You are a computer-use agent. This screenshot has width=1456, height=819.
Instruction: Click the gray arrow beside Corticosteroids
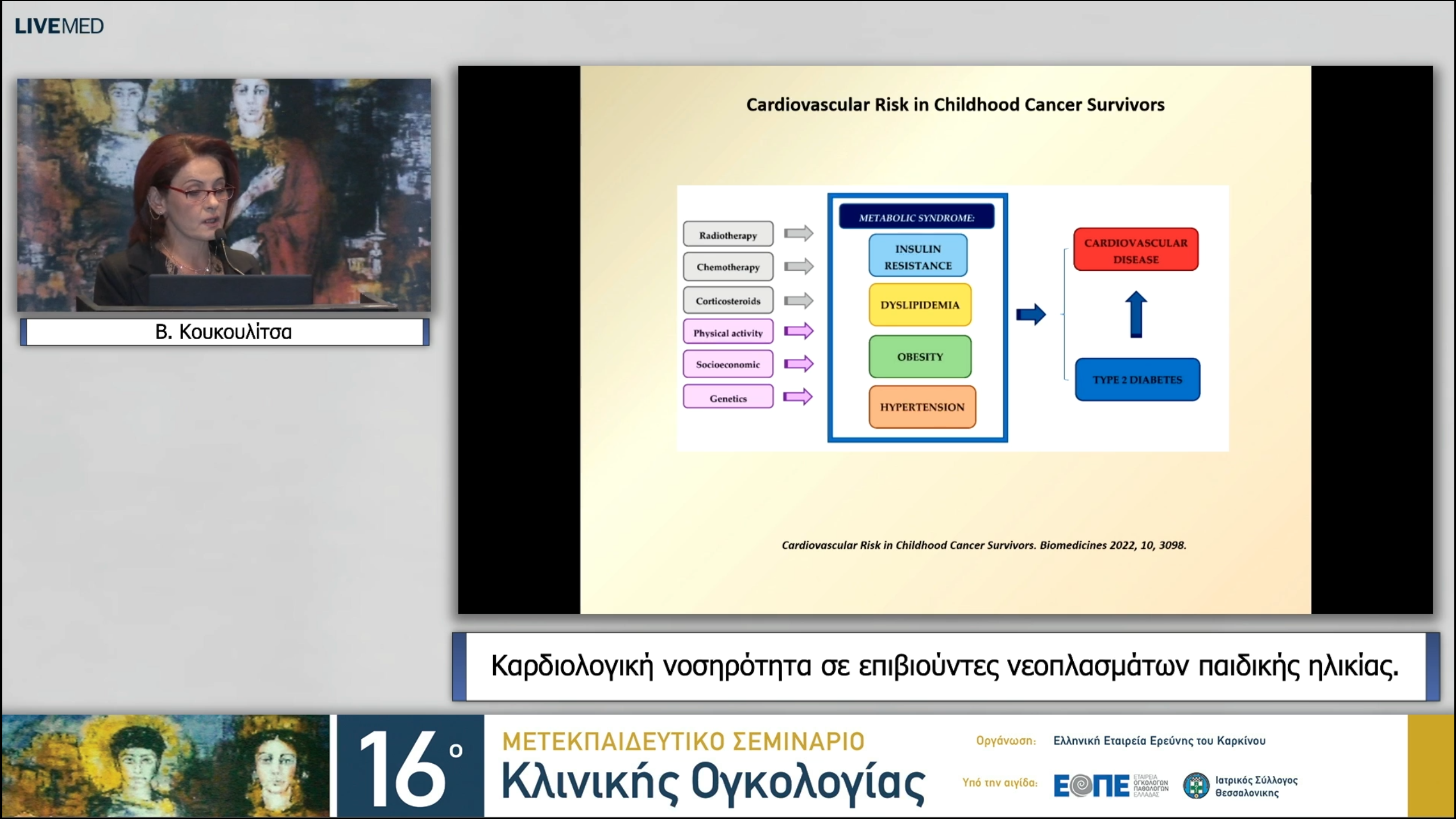(799, 300)
